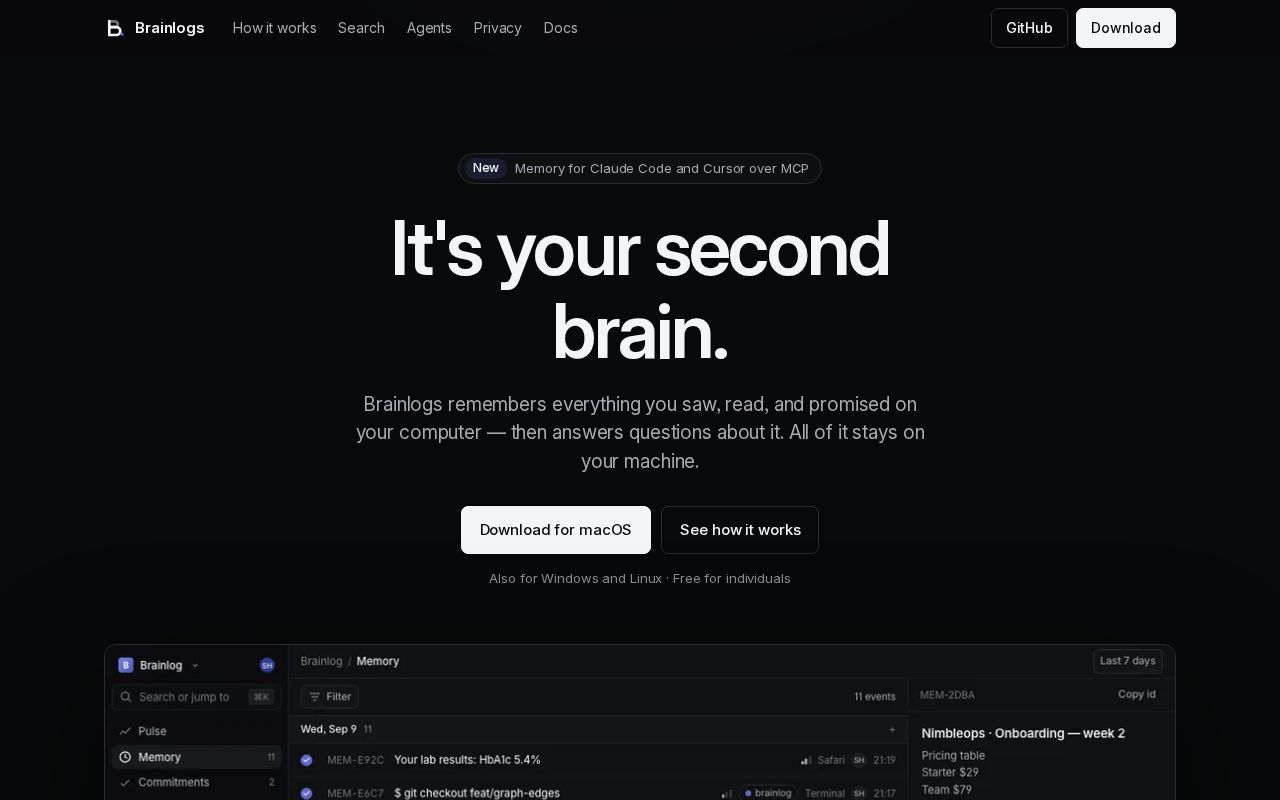Click the plus icon in Wed, Sep 9 row

(x=892, y=730)
